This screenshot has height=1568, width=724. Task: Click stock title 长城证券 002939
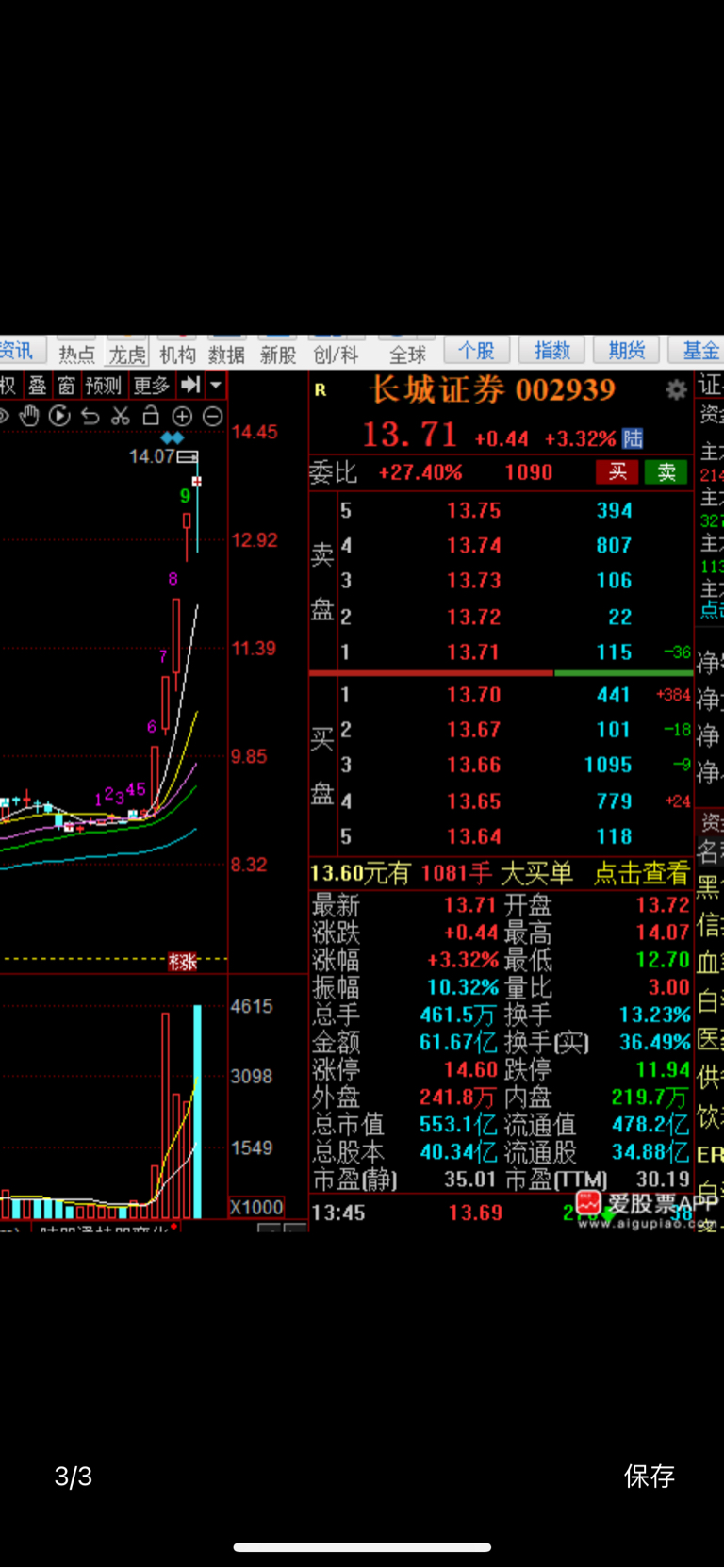click(493, 389)
